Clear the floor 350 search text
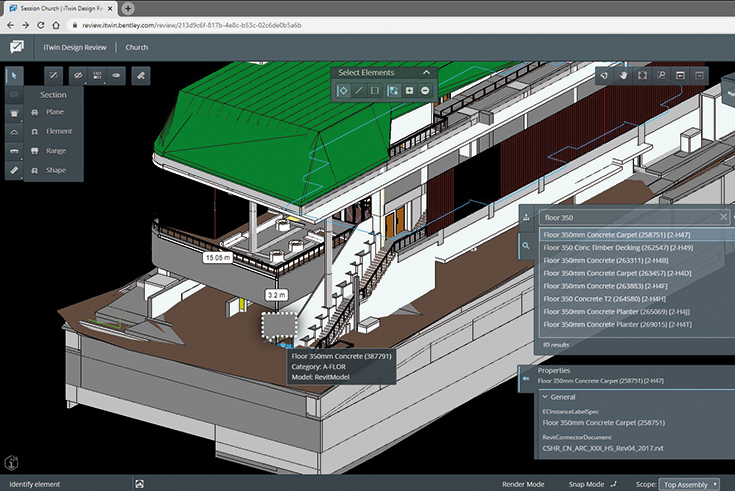The image size is (735, 491). point(723,216)
